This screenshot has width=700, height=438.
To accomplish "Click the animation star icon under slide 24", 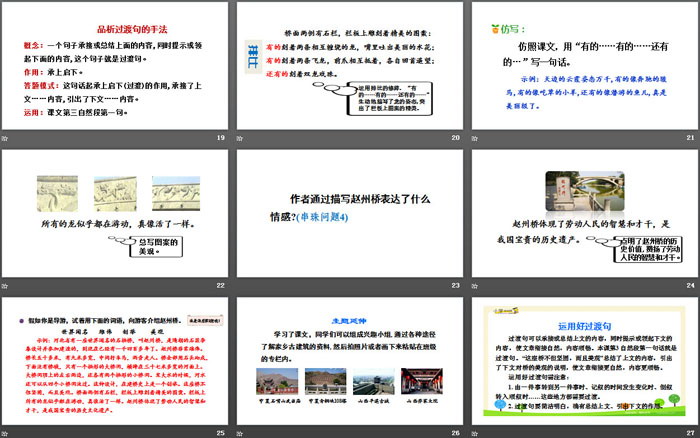I will point(475,286).
